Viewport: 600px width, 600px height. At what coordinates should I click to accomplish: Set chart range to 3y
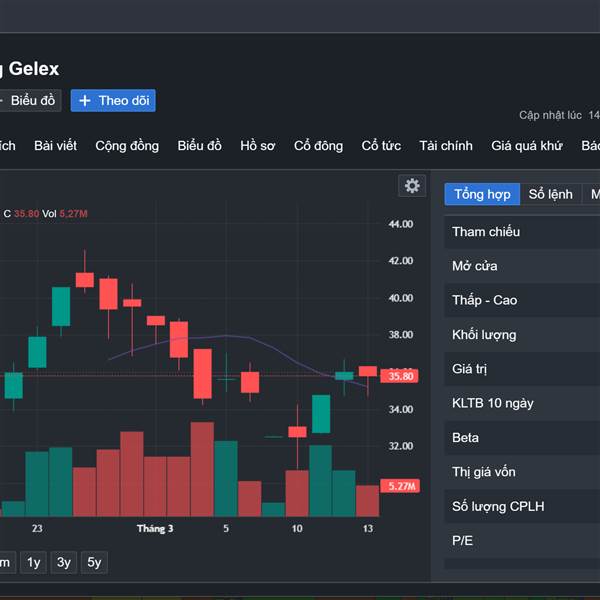coord(64,563)
